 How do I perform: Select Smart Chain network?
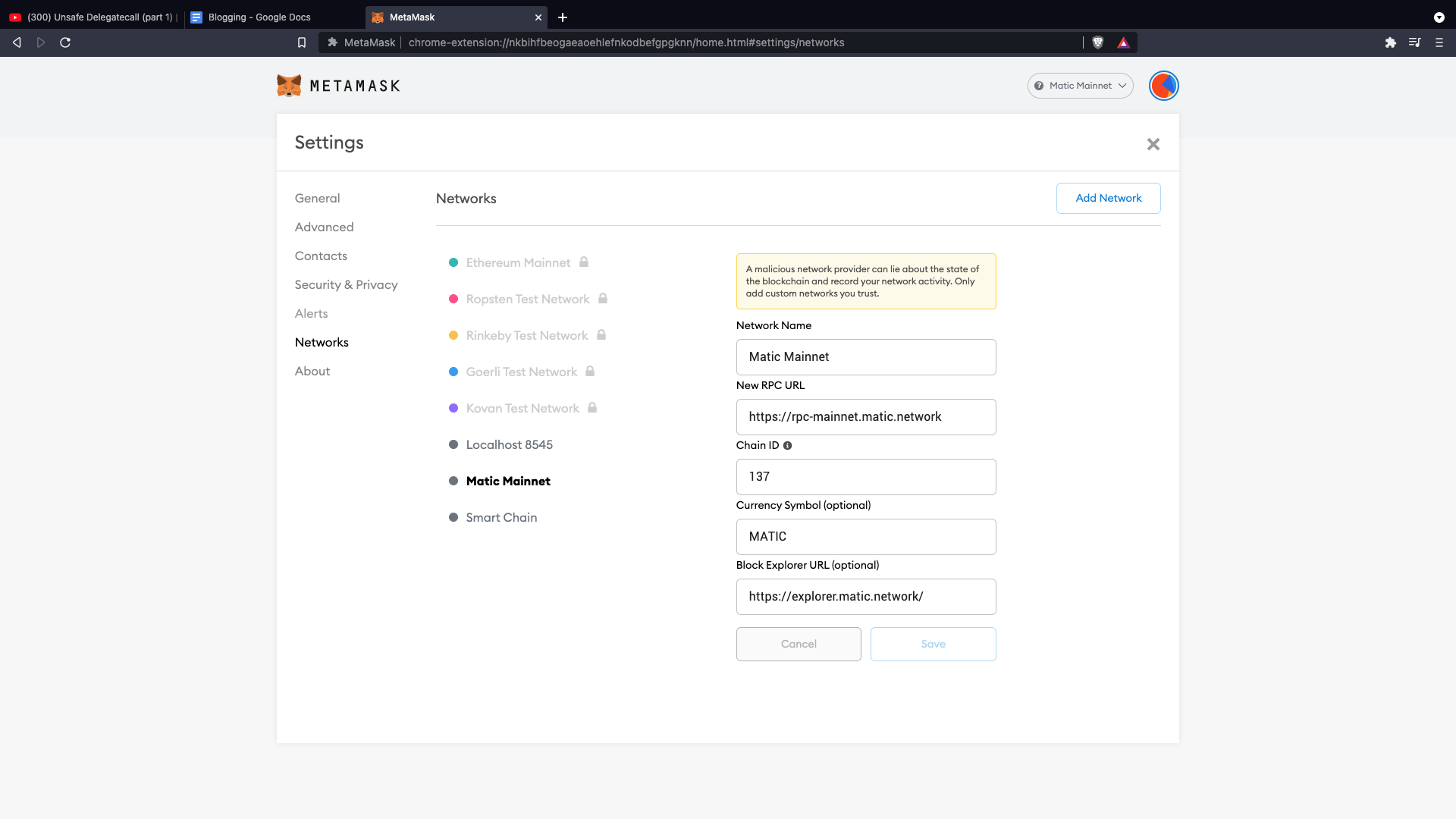point(501,517)
